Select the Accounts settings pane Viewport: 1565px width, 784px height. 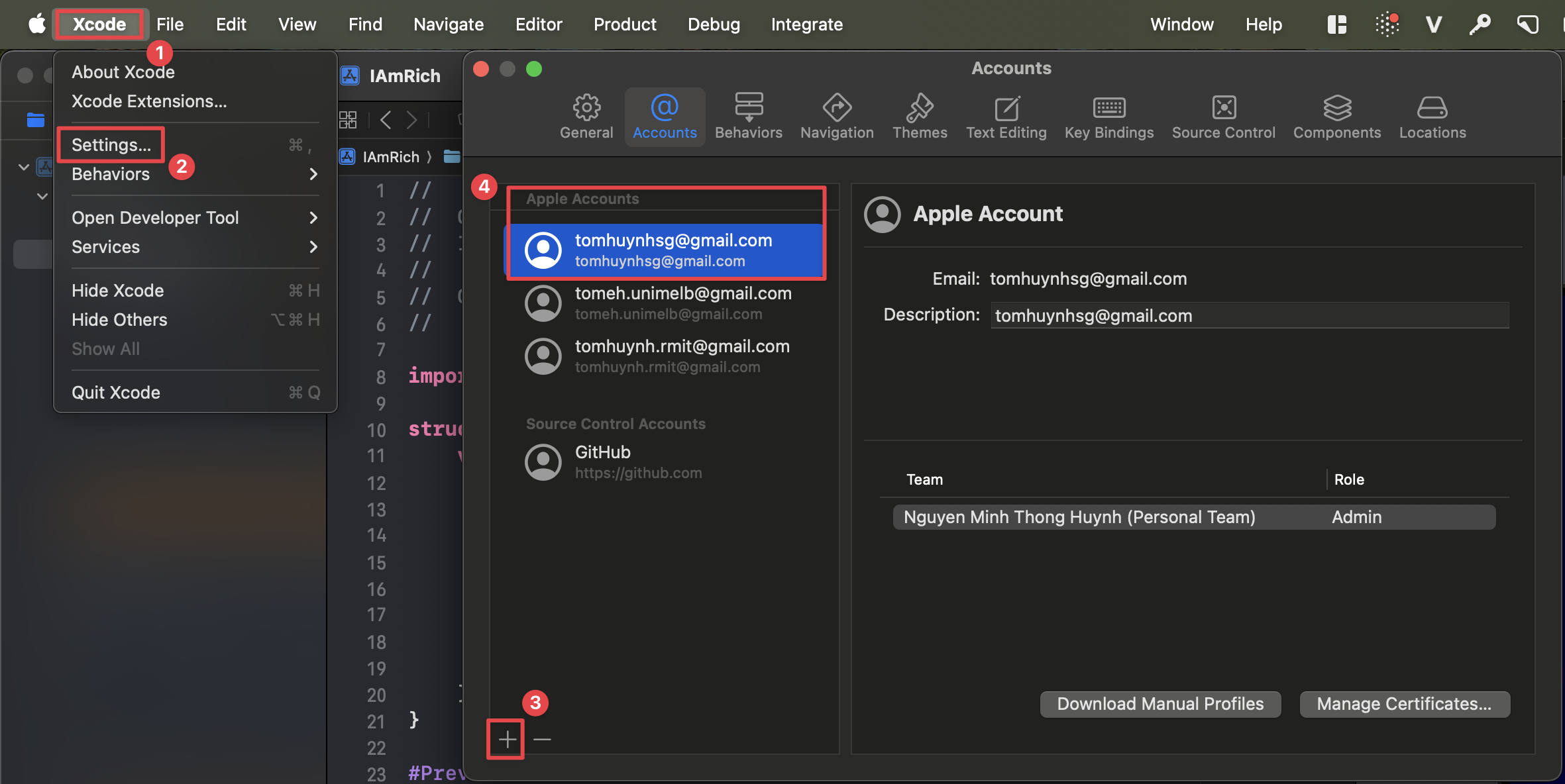664,117
